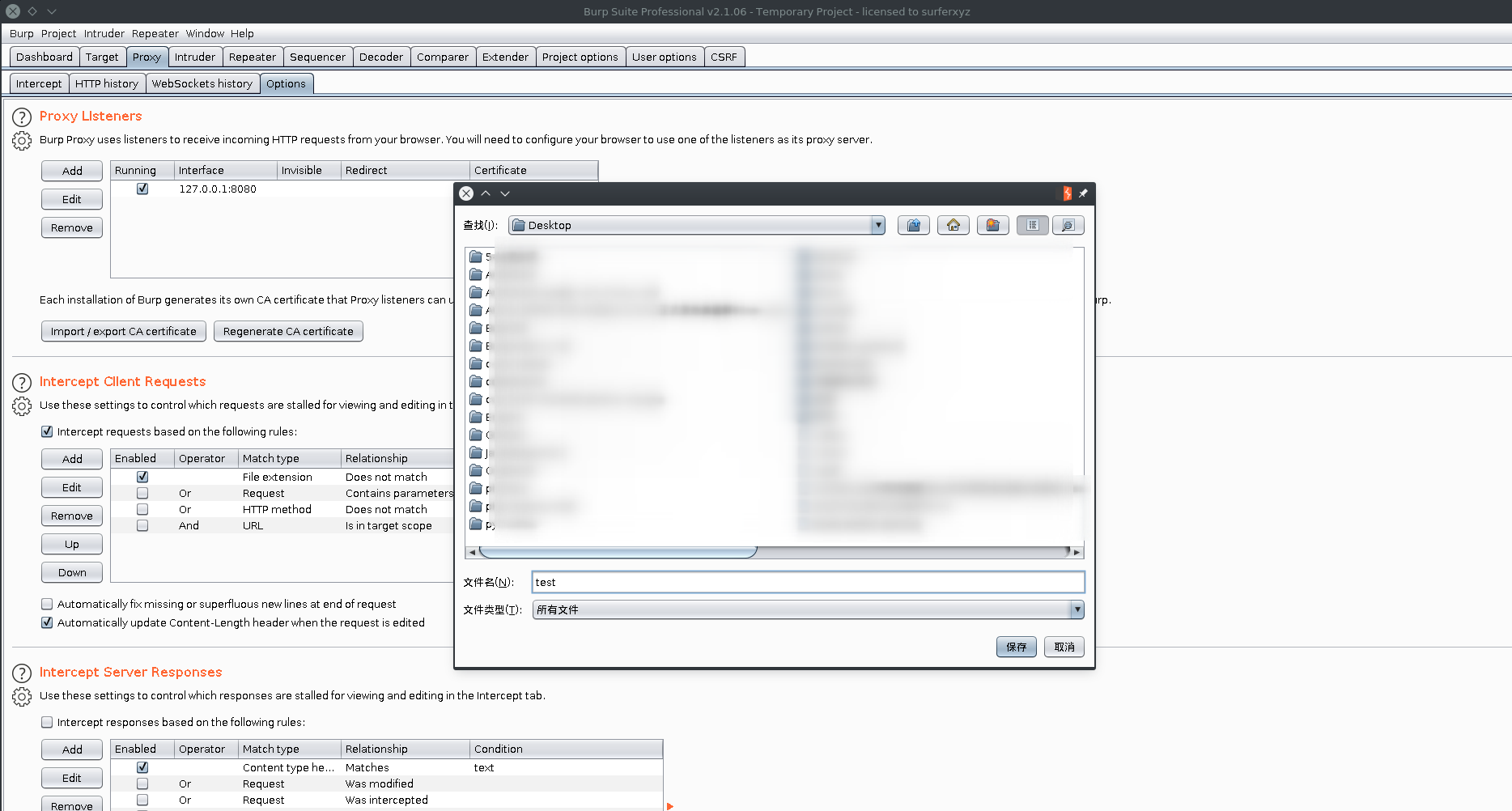Toggle Intercept requests based on following rules
The height and width of the screenshot is (811, 1512).
pyautogui.click(x=47, y=431)
